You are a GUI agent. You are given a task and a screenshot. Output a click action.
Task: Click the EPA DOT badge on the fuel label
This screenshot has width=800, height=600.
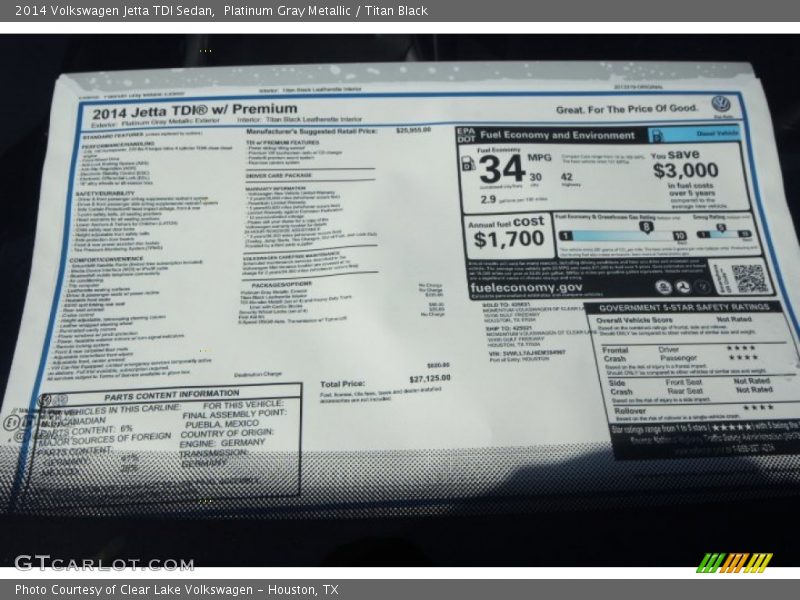pyautogui.click(x=466, y=135)
